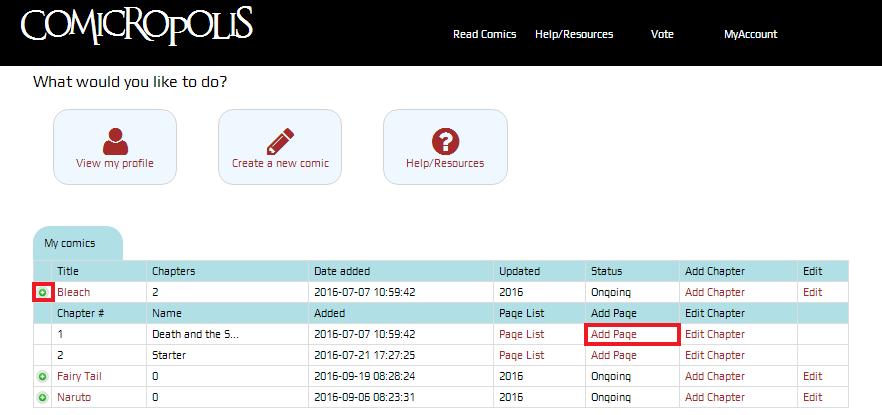Expand the Fairy Tail chapter list

43,377
